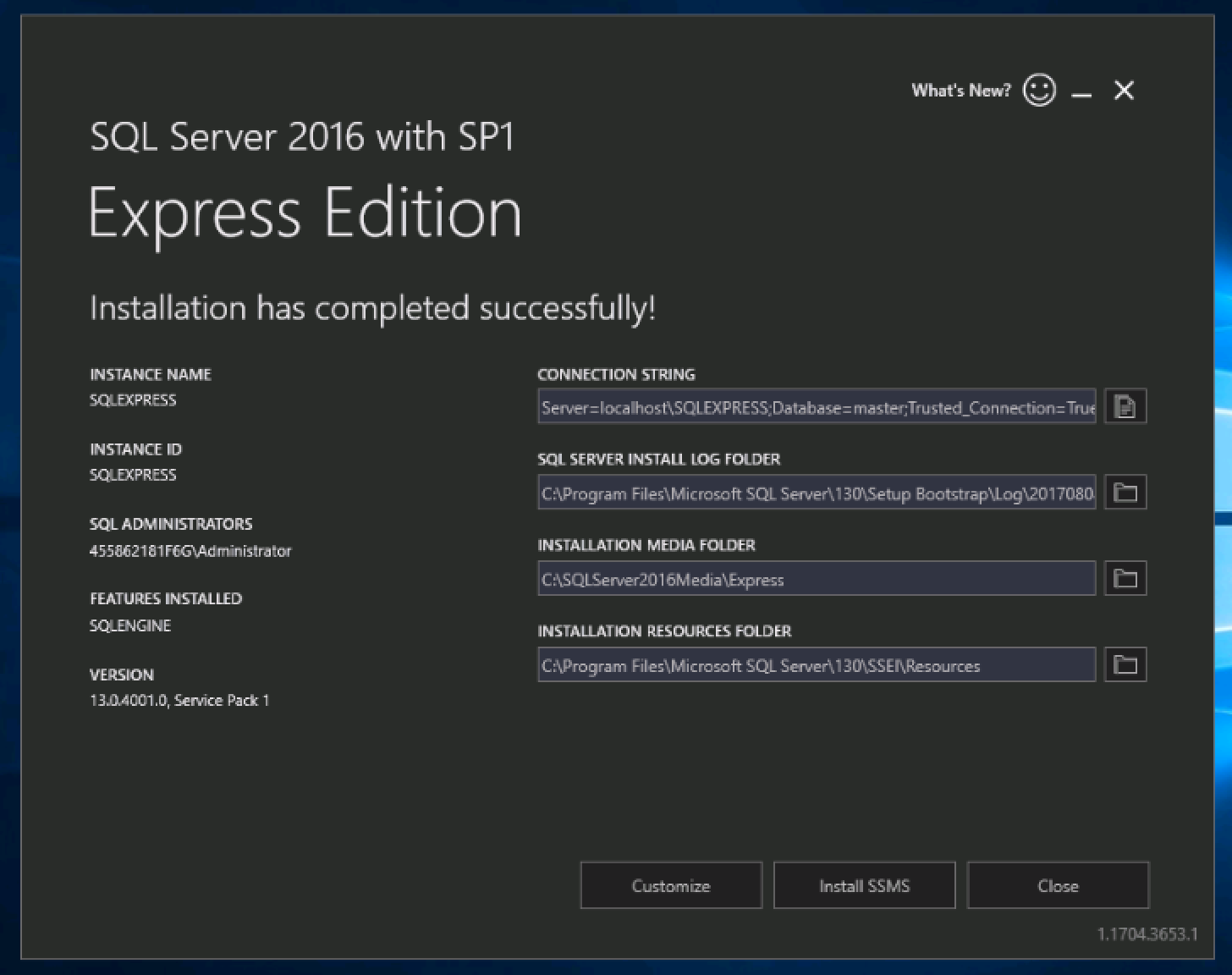This screenshot has width=1232, height=975.
Task: Click the installation resources folder path field
Action: click(x=817, y=665)
